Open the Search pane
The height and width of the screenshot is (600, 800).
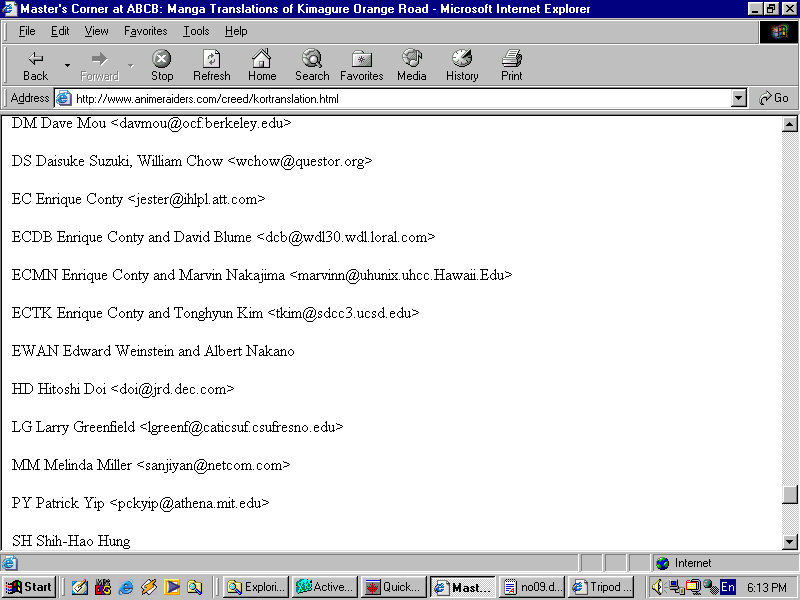coord(312,65)
